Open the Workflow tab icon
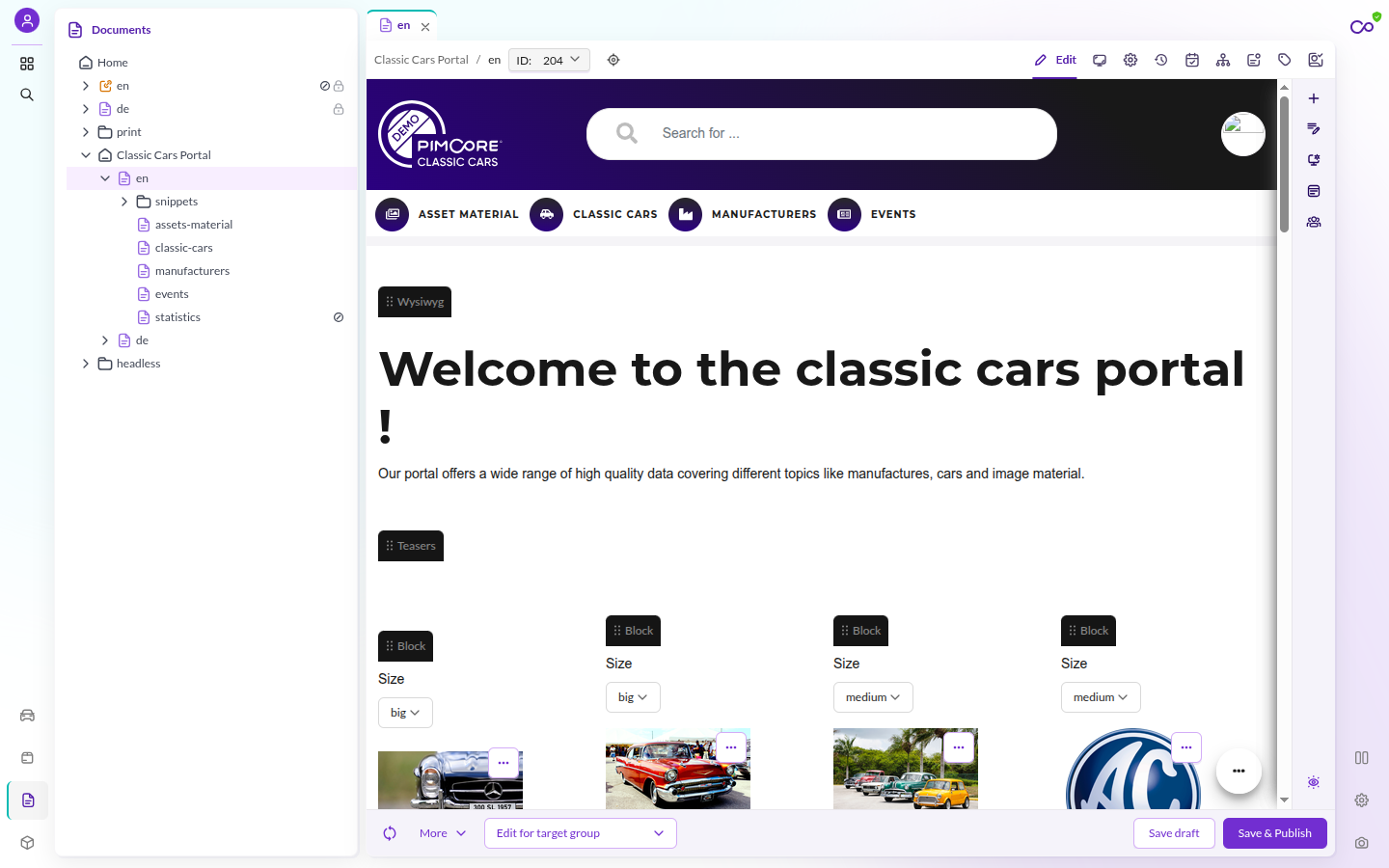Image resolution: width=1389 pixels, height=868 pixels. pyautogui.click(x=1316, y=60)
